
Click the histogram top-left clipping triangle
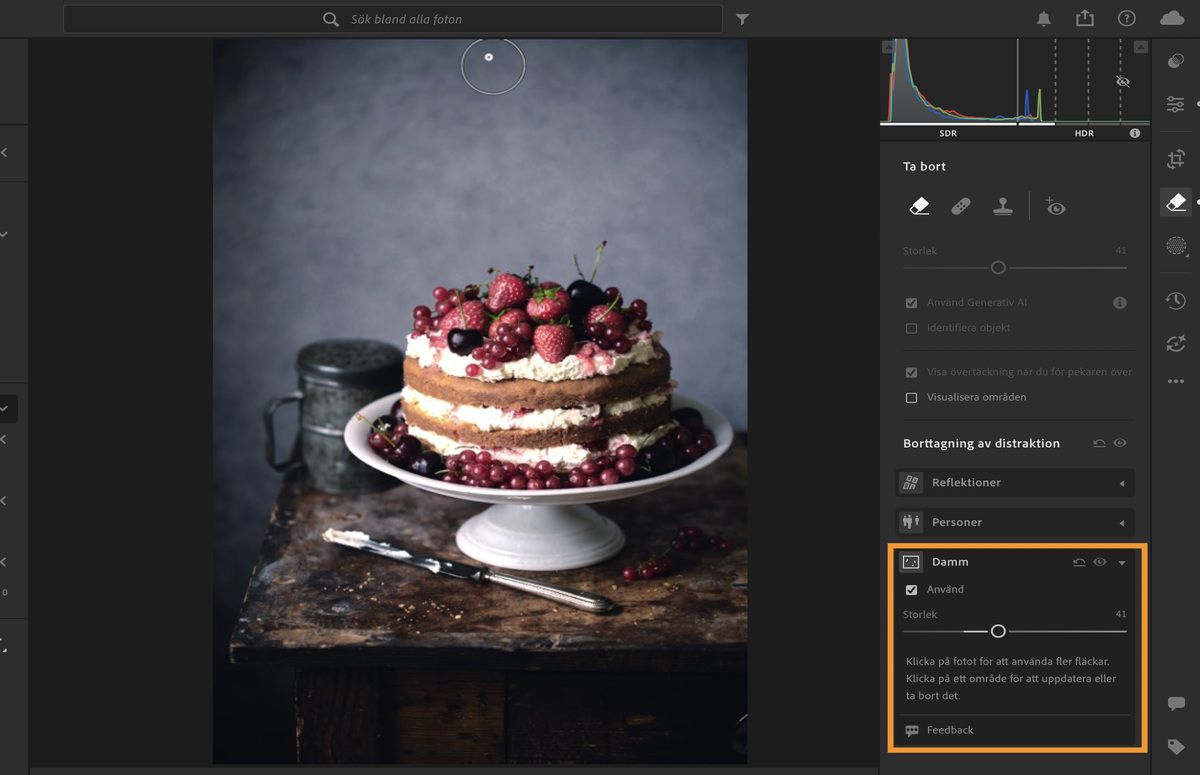[887, 47]
